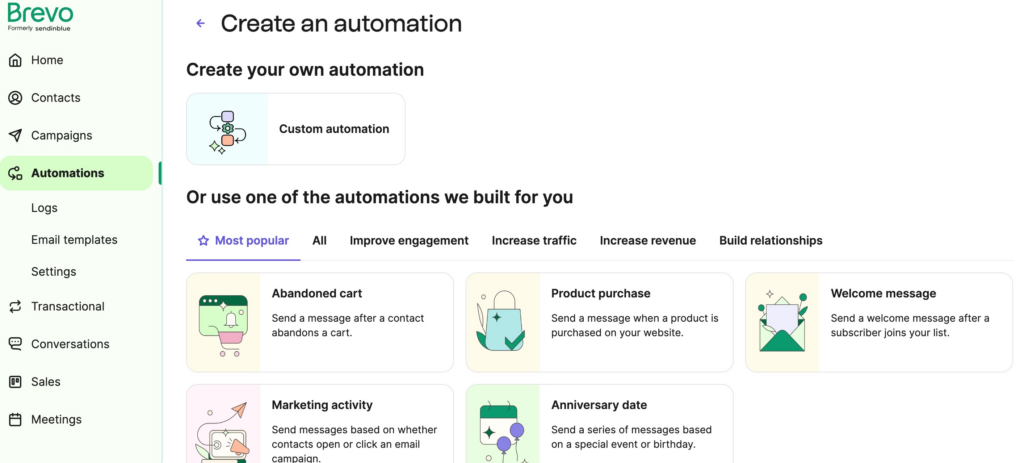Image resolution: width=1024 pixels, height=463 pixels.
Task: Switch to the All tab
Action: point(319,241)
